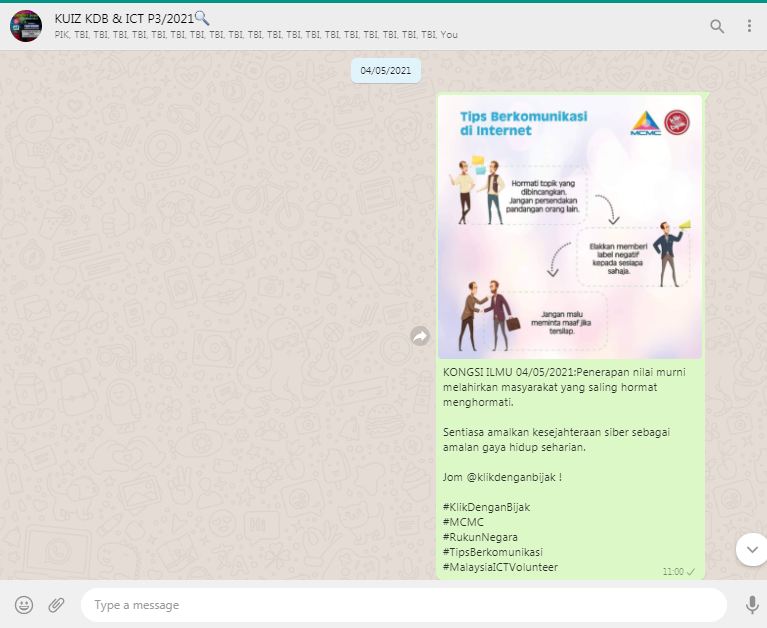Click the #KlikDenganBijak hashtag

pos(486,507)
